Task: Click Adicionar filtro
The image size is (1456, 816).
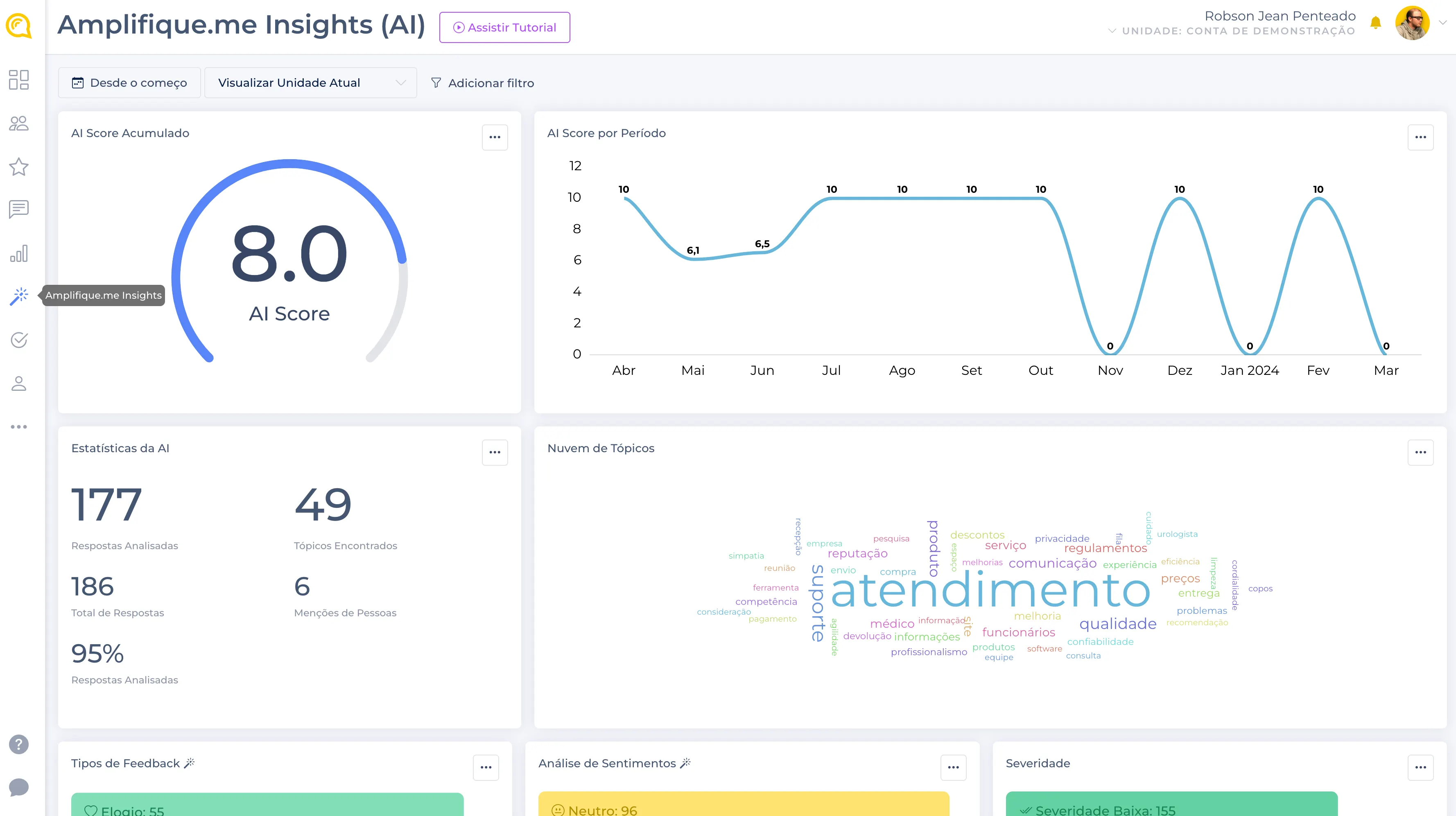Action: (x=482, y=83)
